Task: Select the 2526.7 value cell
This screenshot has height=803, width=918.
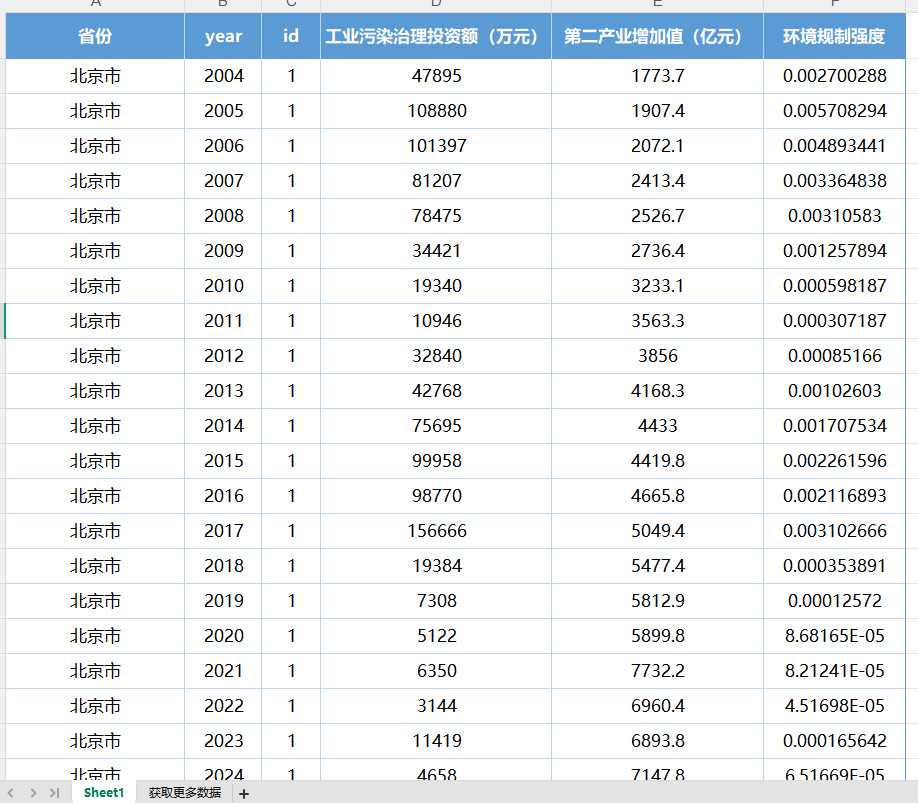Action: pos(657,216)
